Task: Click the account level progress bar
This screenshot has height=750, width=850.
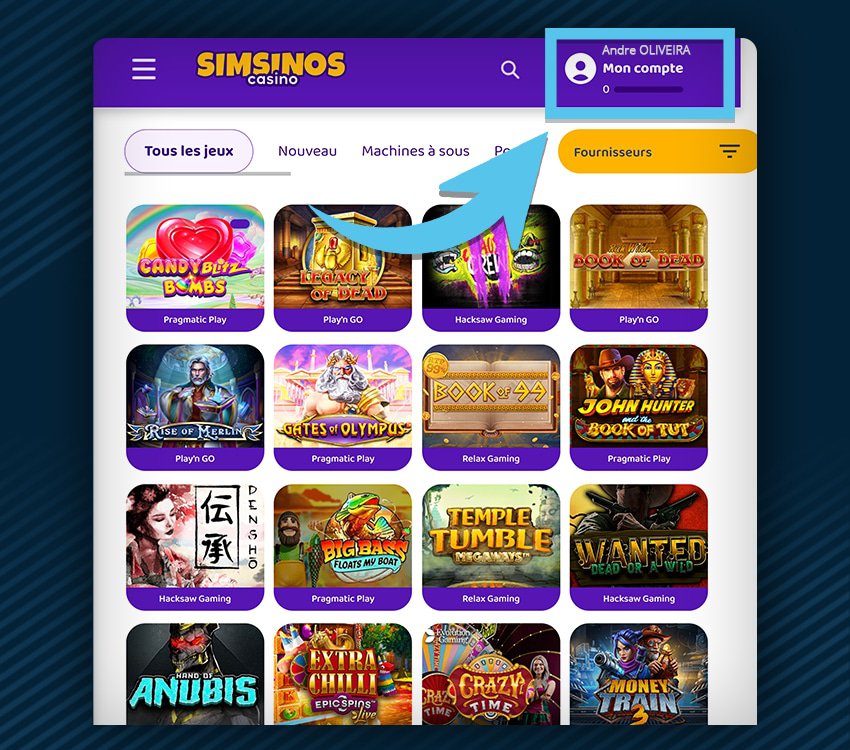Action: [x=649, y=89]
